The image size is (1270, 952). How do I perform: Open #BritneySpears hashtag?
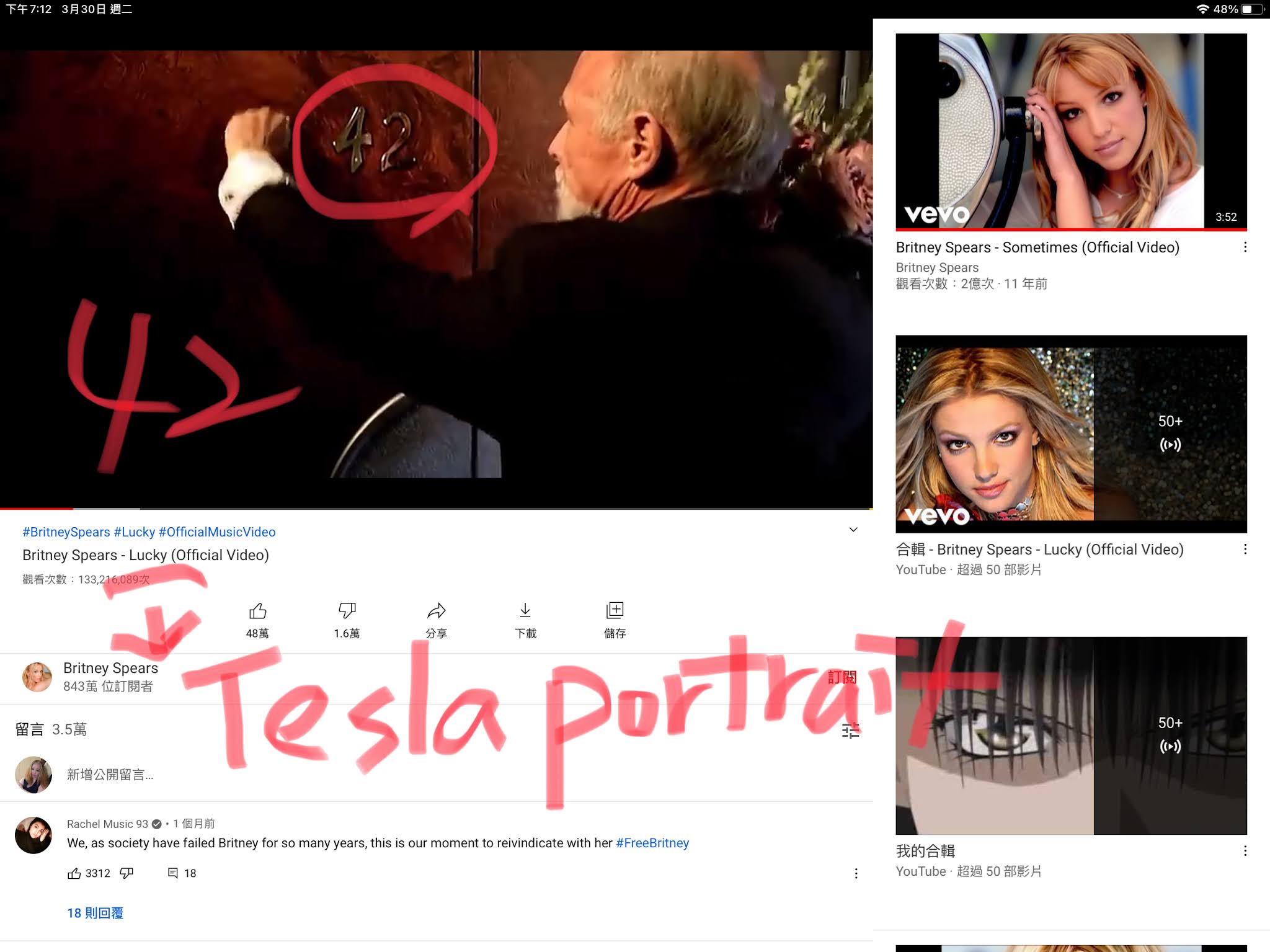tap(66, 532)
